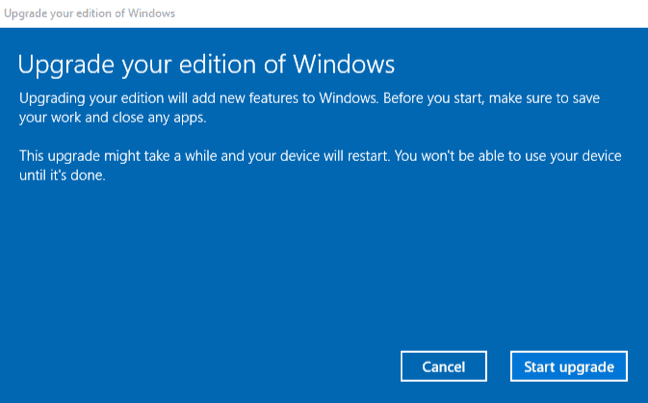Select the 'Upgrade your edition of Windows' heading
Screen dimensions: 648x403
coord(206,64)
